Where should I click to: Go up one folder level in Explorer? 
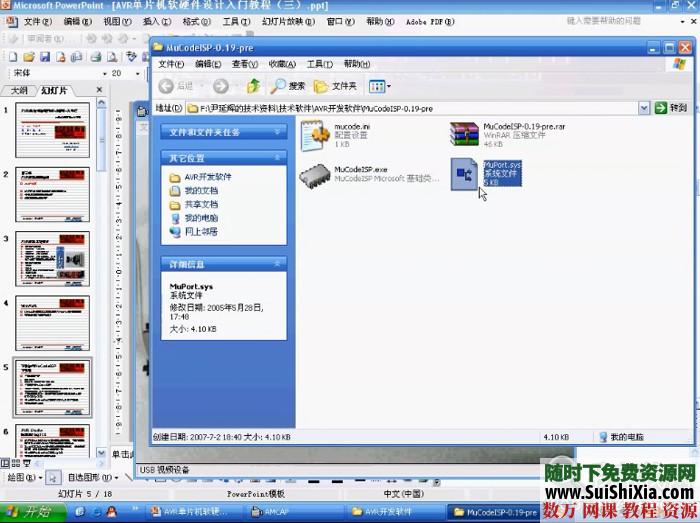(x=254, y=86)
